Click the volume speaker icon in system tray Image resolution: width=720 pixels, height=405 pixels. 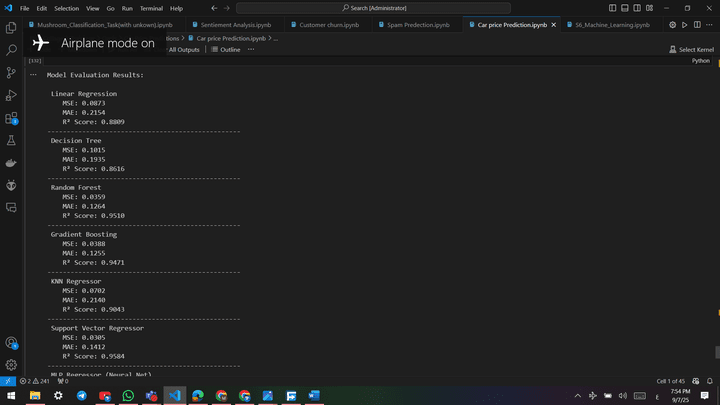coord(623,395)
